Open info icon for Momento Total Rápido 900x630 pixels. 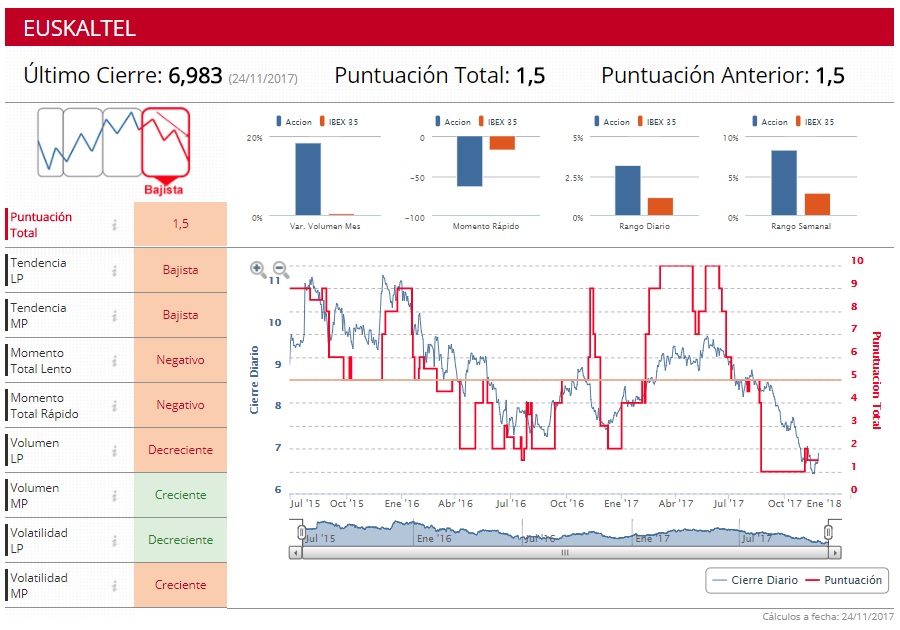coord(115,406)
